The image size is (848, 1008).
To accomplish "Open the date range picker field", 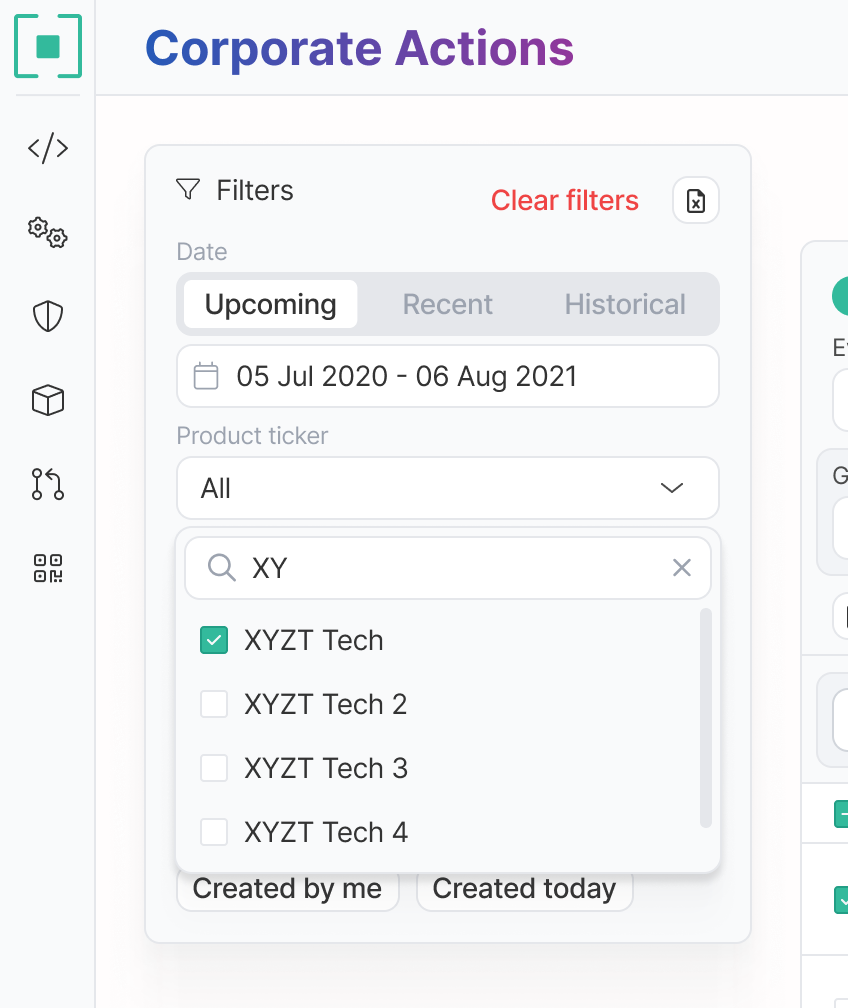I will 447,376.
